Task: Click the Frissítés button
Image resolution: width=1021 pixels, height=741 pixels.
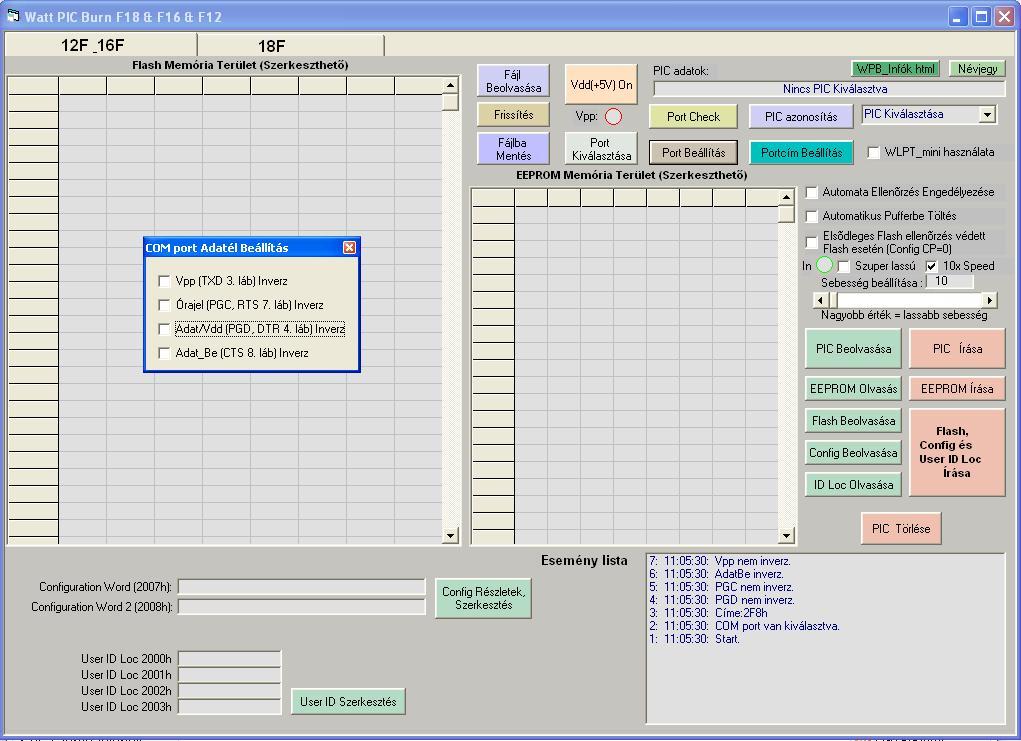Action: [513, 115]
